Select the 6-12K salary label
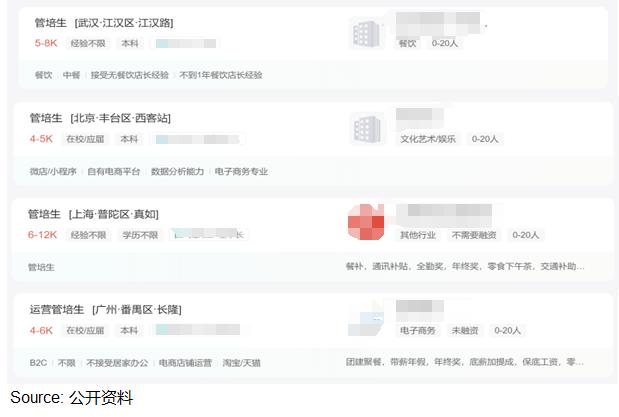The height and width of the screenshot is (417, 619). coord(42,235)
